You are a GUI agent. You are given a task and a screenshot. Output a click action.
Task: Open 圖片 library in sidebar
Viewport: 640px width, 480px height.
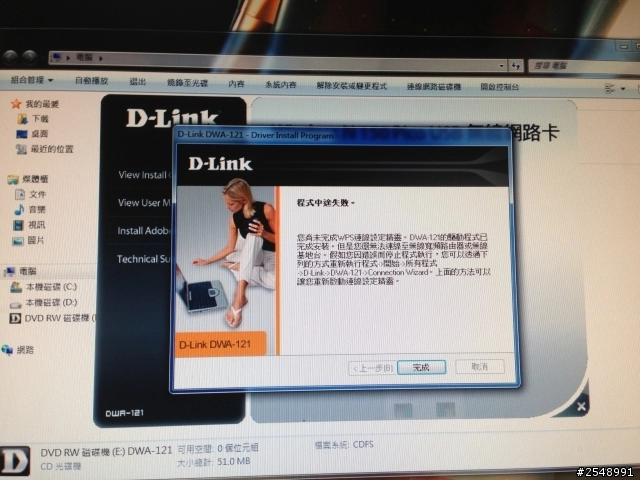36,240
